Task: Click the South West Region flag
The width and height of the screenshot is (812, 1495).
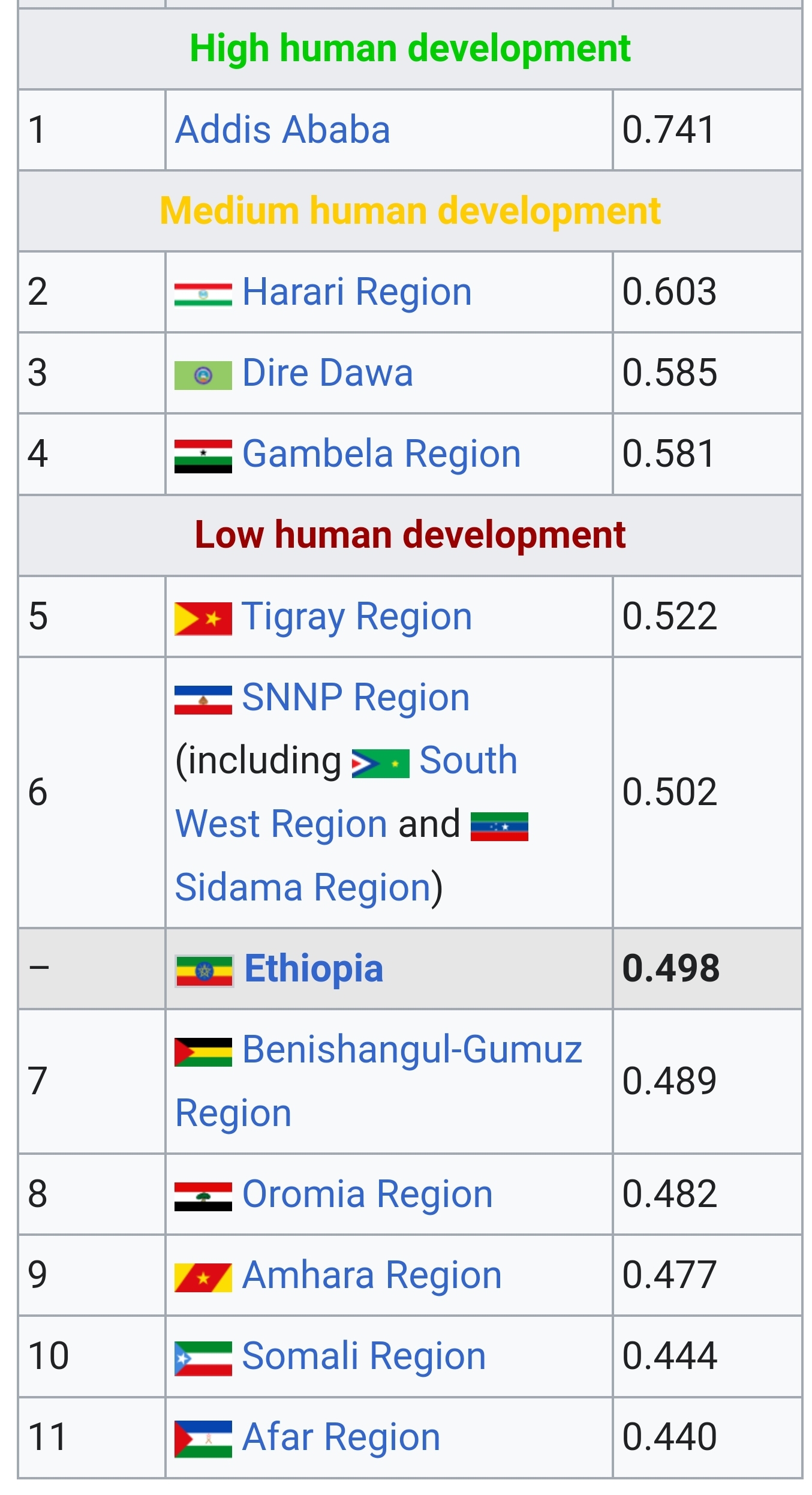Action: [x=380, y=764]
